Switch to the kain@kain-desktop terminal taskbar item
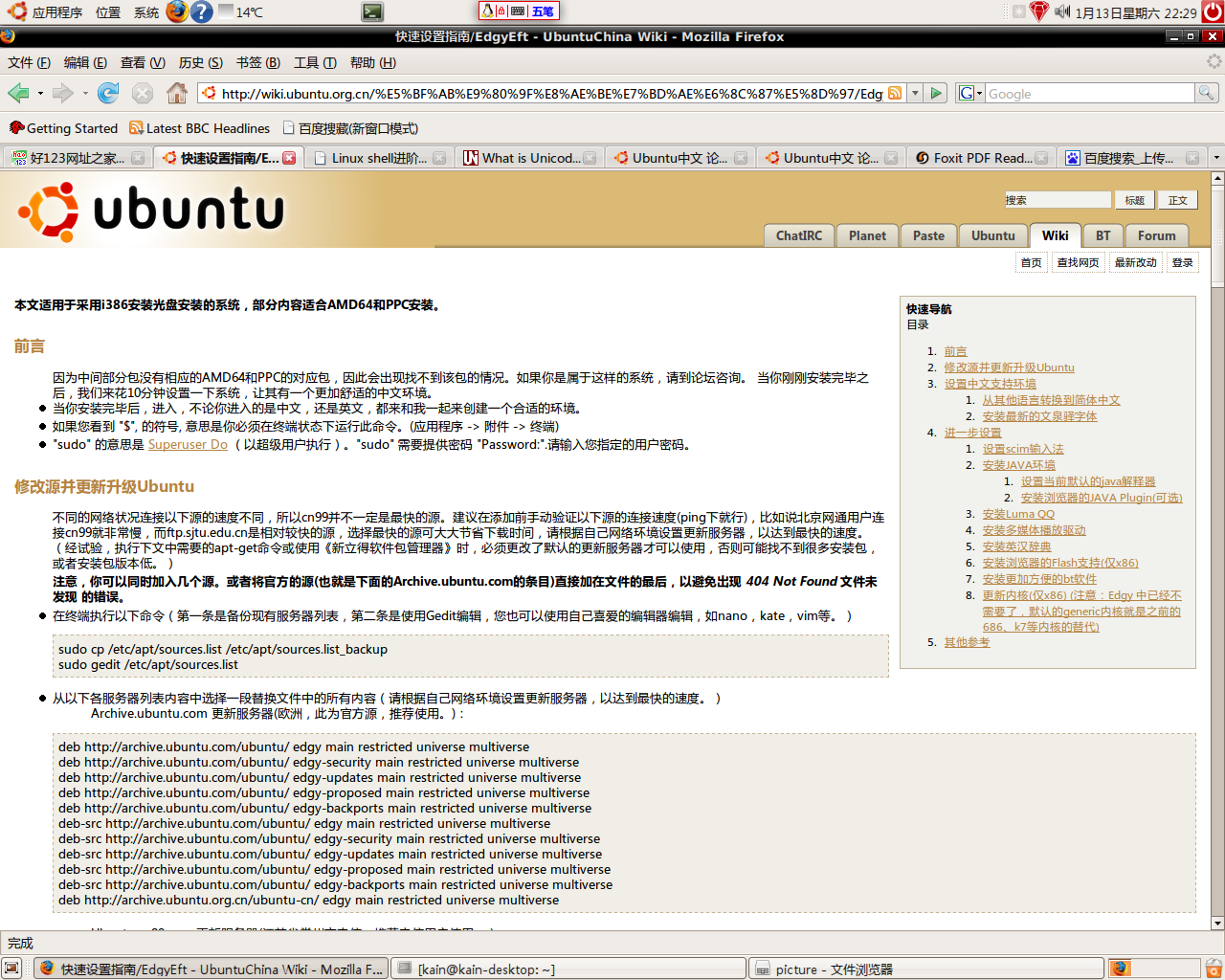 click(x=568, y=969)
